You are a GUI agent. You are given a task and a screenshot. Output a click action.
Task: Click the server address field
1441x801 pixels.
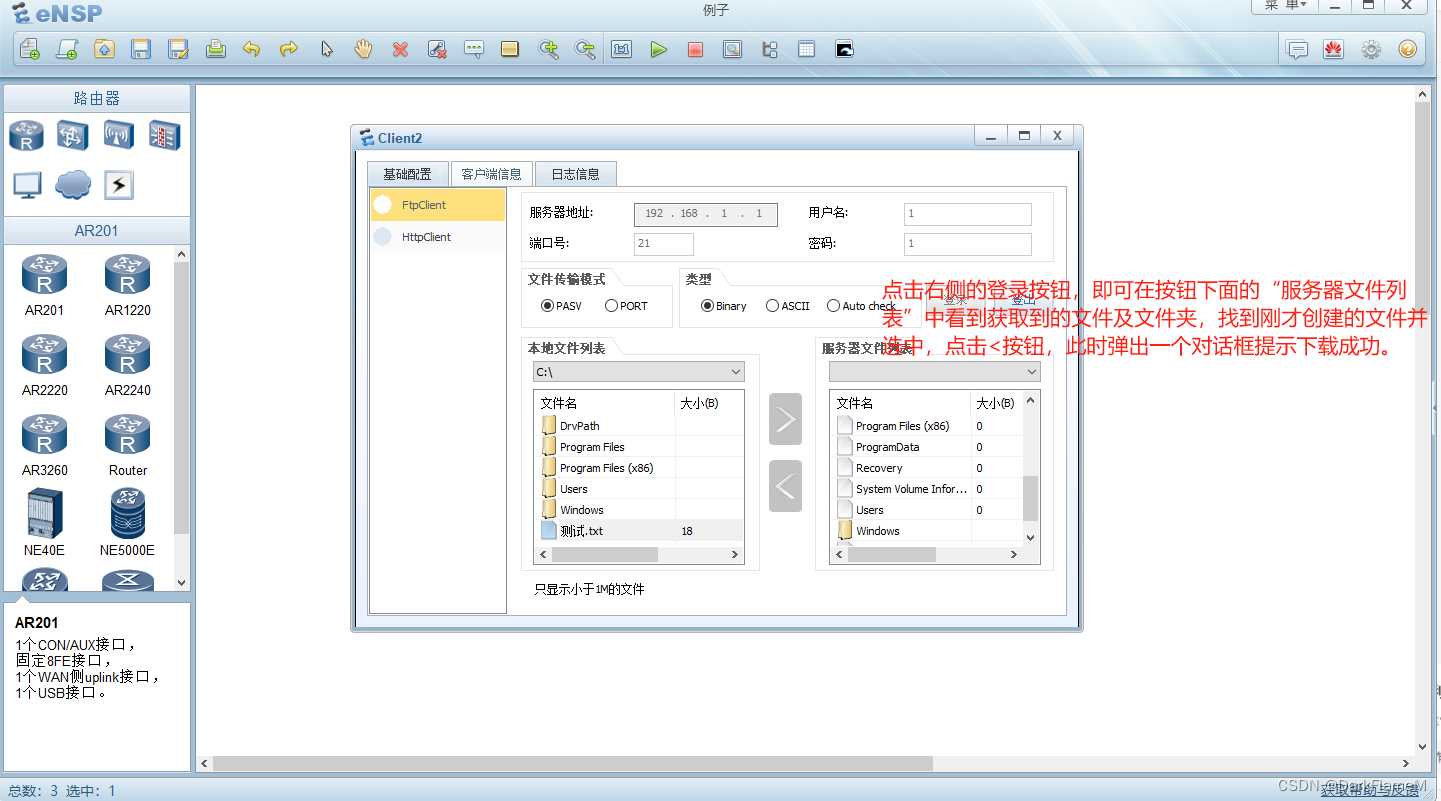pyautogui.click(x=706, y=214)
